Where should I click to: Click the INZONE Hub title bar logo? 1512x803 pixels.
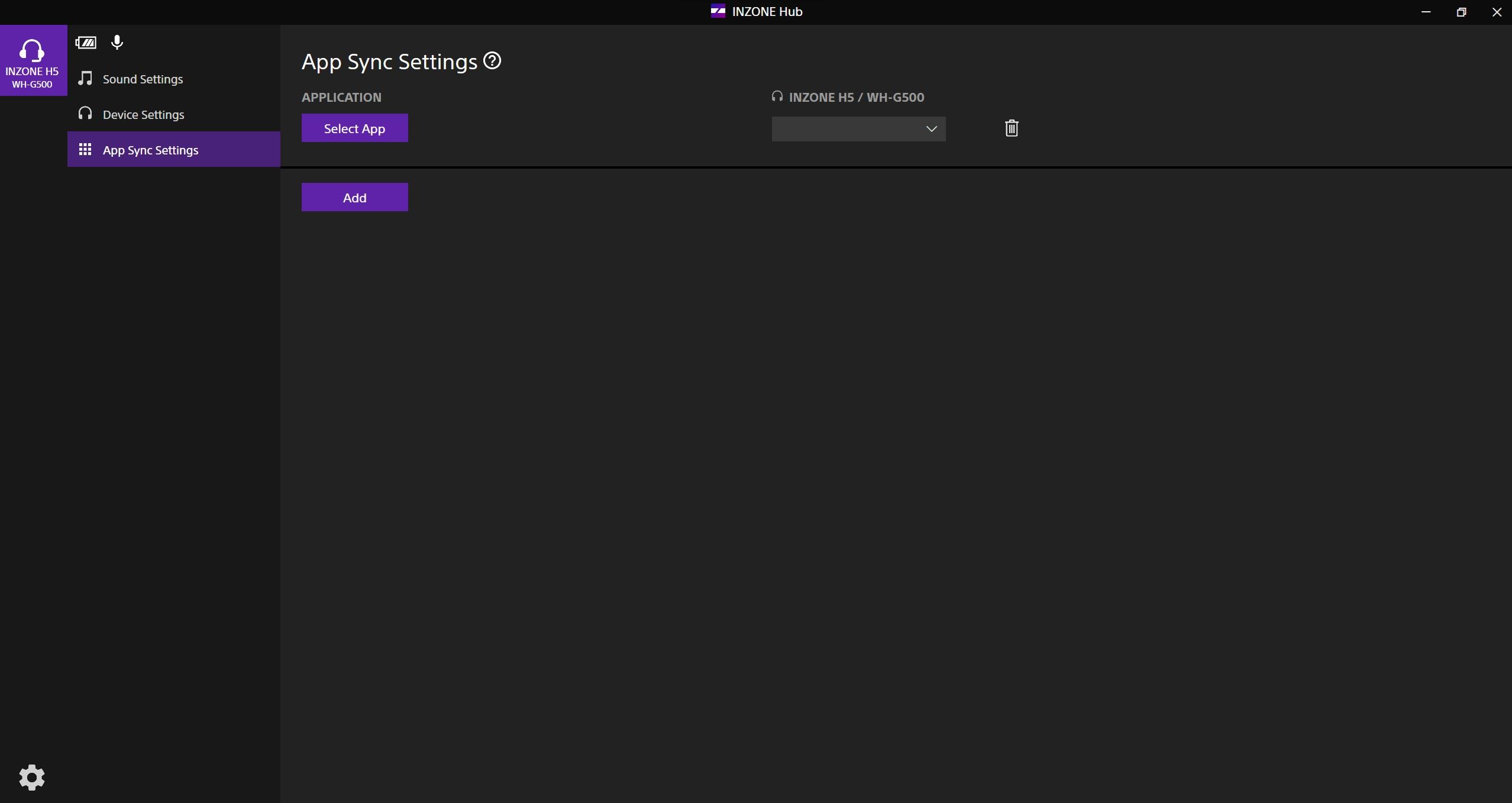[718, 11]
